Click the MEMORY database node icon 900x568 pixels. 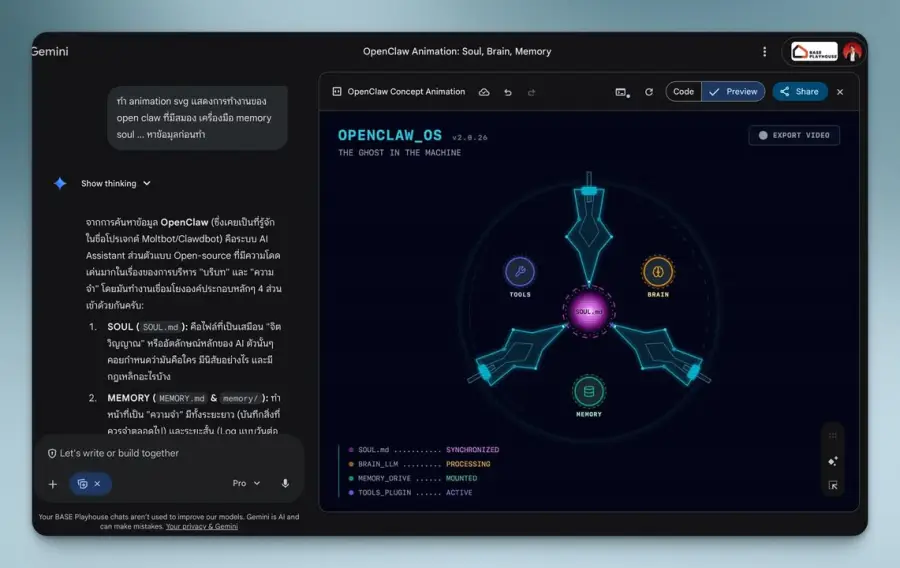(589, 391)
